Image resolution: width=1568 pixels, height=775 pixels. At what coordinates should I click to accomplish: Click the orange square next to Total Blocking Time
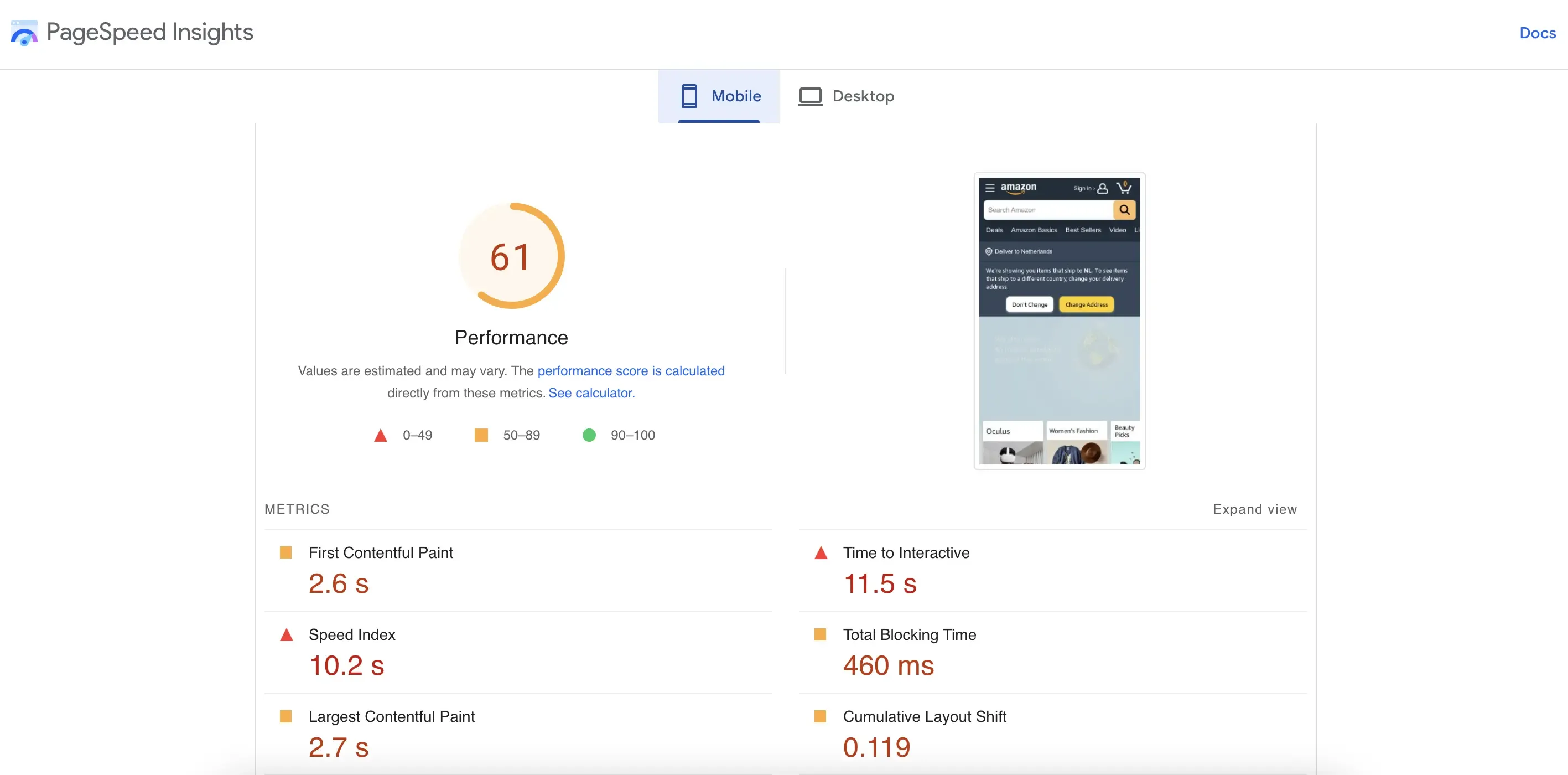822,634
